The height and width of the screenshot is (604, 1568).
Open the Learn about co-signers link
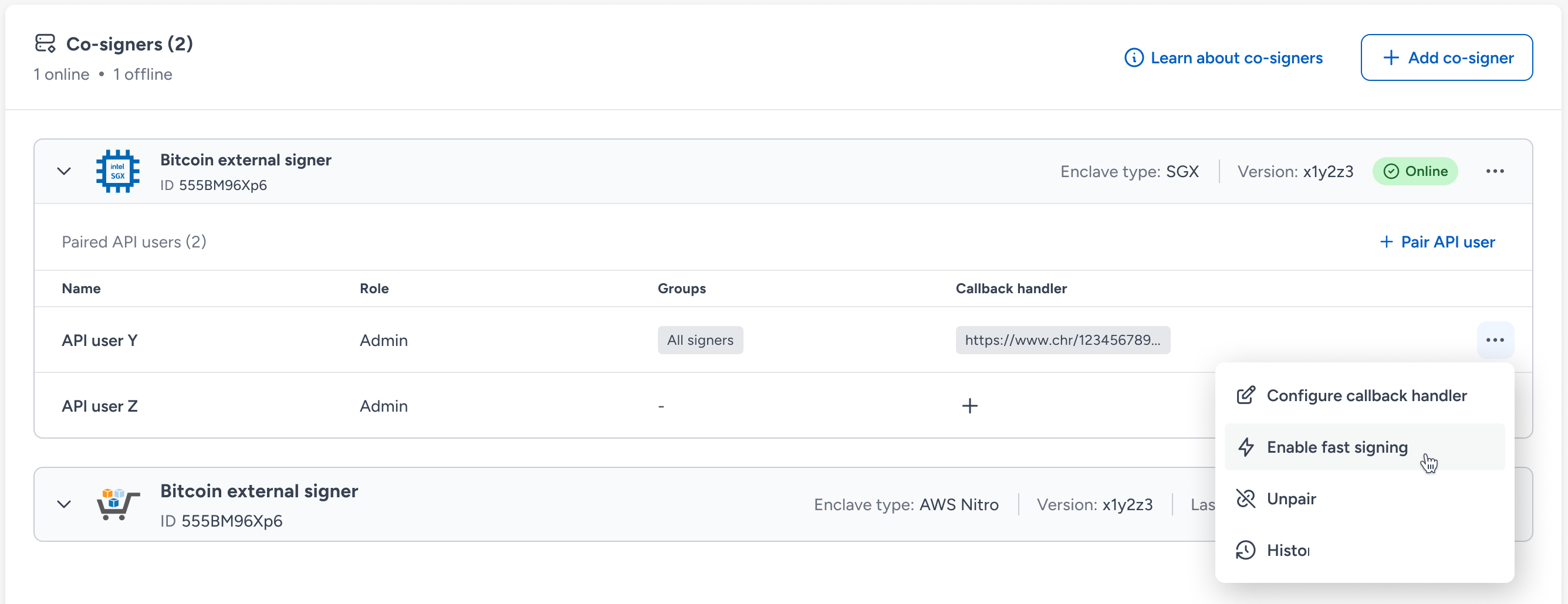coord(1224,58)
